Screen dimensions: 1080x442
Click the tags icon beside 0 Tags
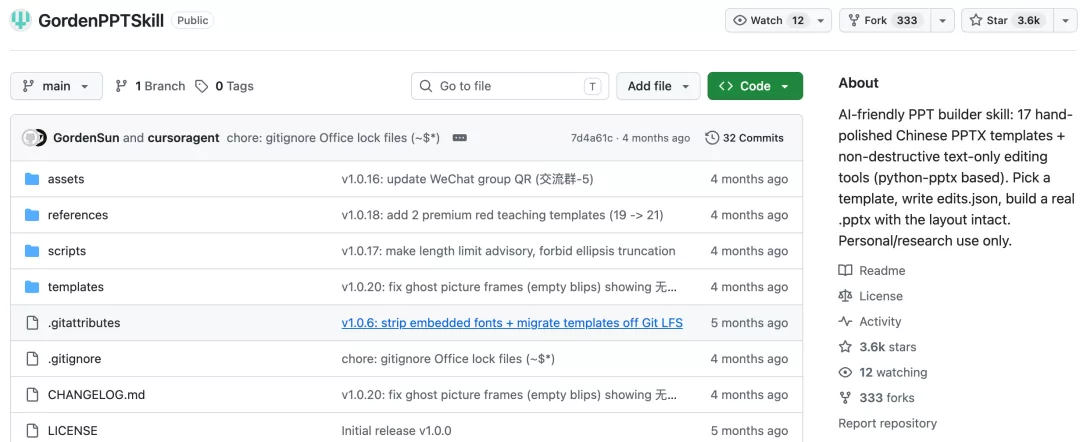[201, 86]
